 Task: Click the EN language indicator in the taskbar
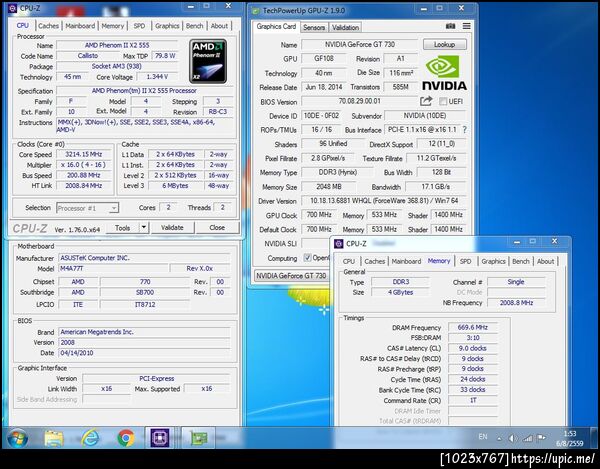pyautogui.click(x=483, y=436)
